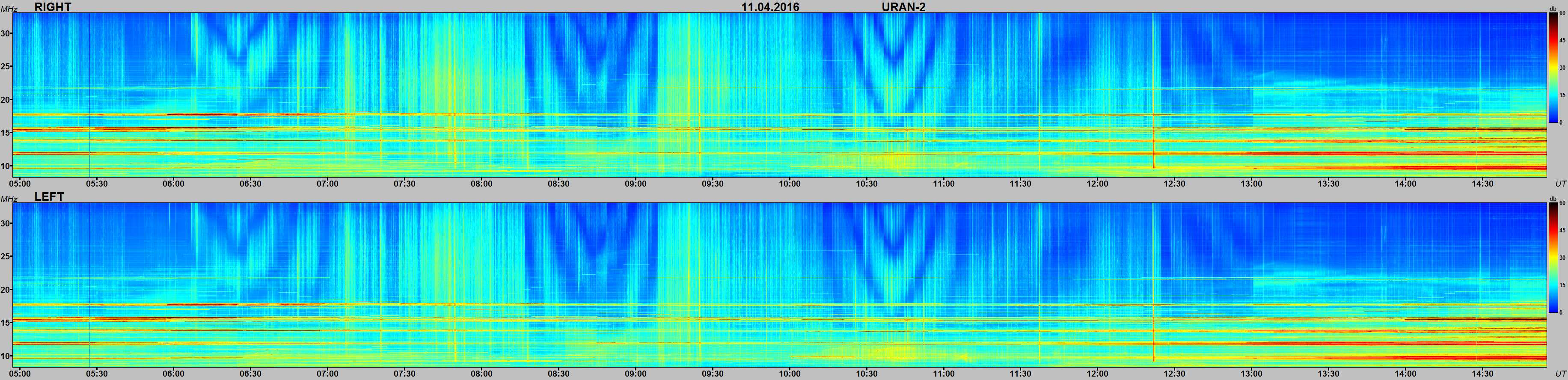The image size is (1568, 380).
Task: Click the 10 MHz tick on LEFT panel axis
Action: 6,356
